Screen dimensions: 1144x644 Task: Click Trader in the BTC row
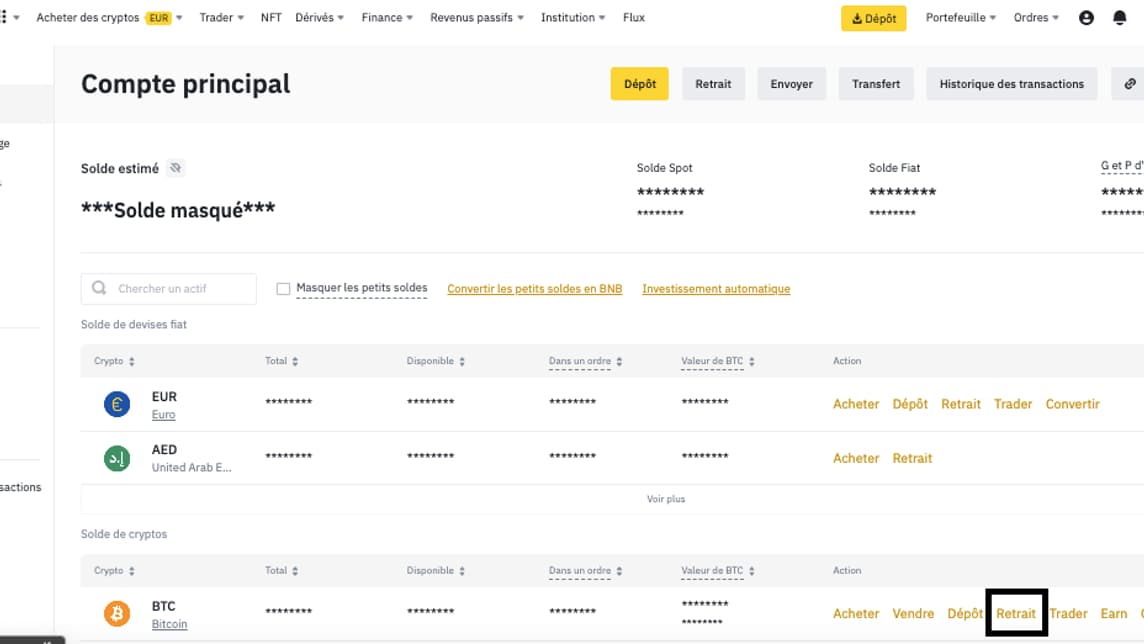1068,613
